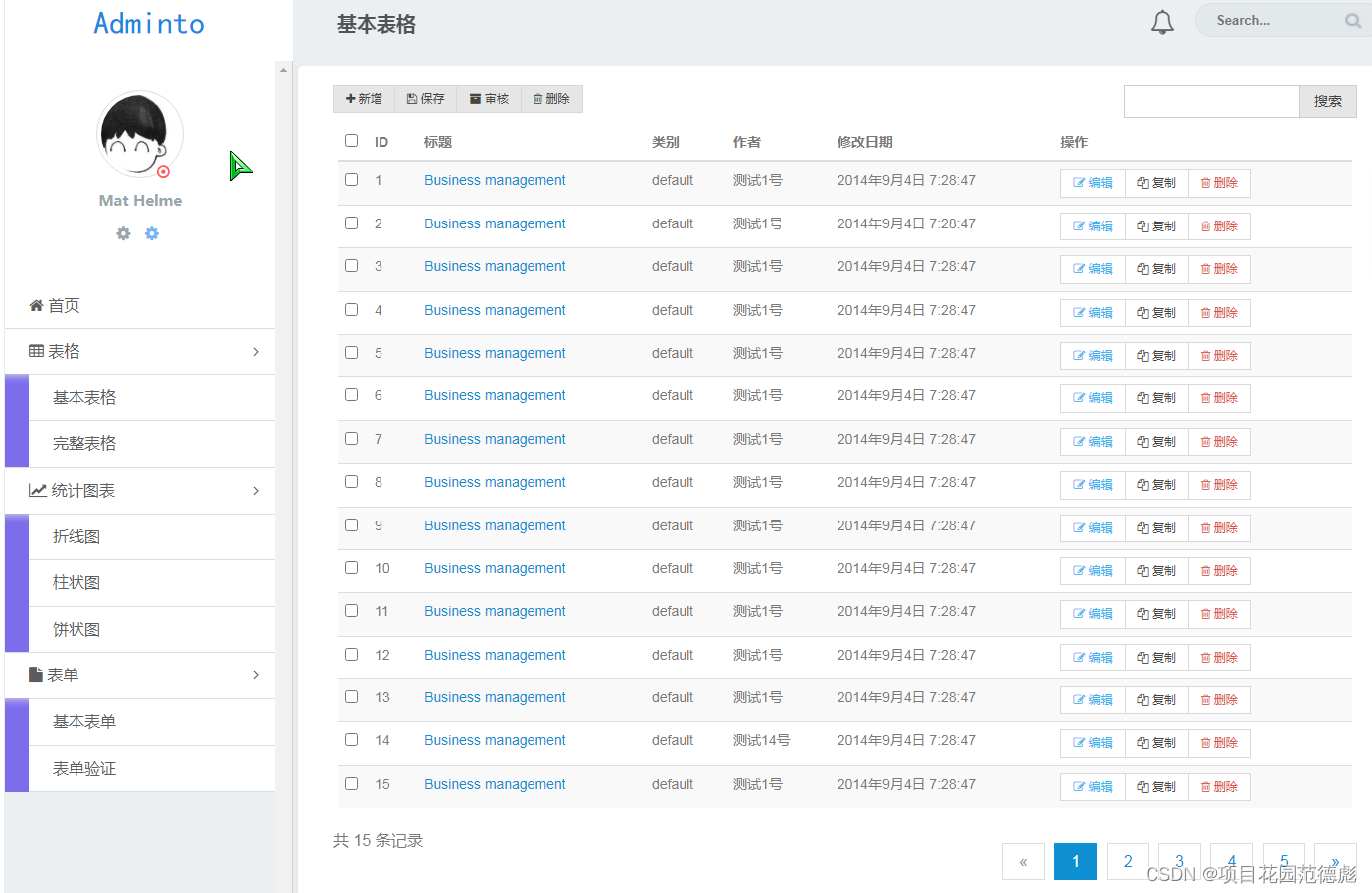Click the Adminto logo

pyautogui.click(x=149, y=23)
